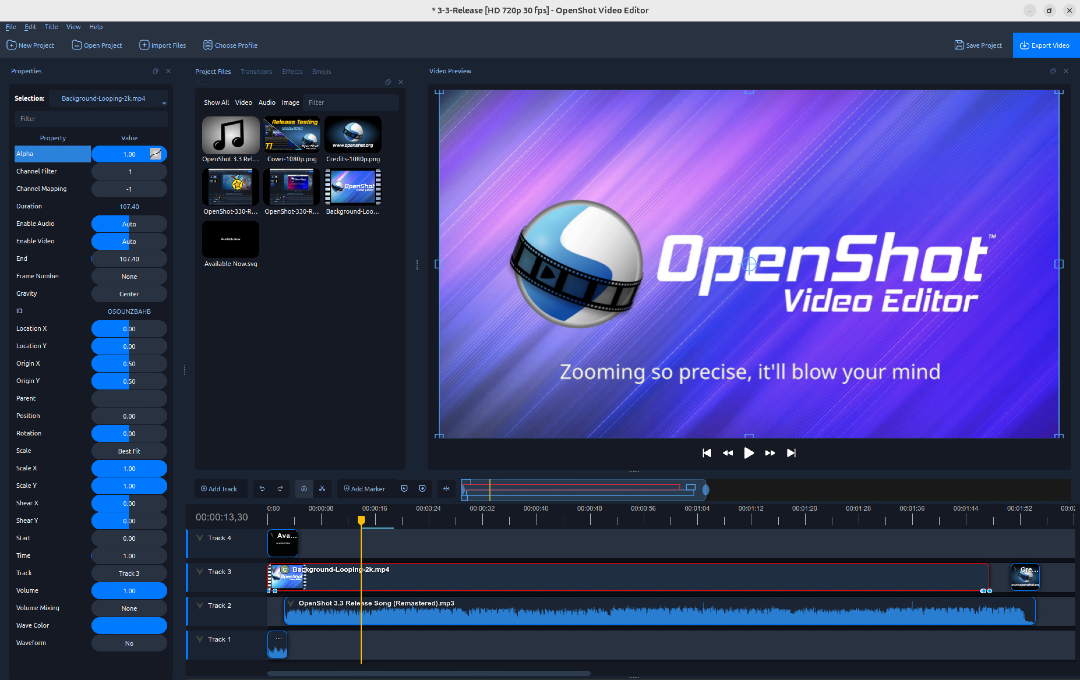Click the Redo arrow icon
The width and height of the screenshot is (1080, 680).
click(280, 488)
